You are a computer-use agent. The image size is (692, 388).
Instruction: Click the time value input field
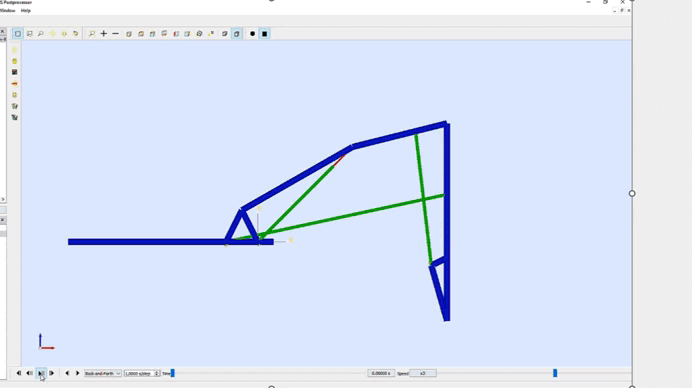coord(381,373)
